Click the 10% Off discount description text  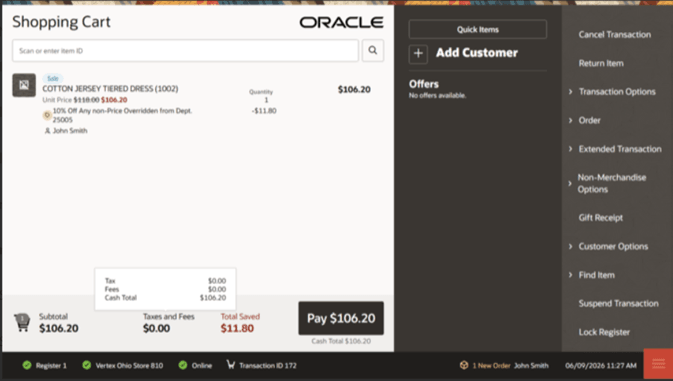pyautogui.click(x=122, y=115)
